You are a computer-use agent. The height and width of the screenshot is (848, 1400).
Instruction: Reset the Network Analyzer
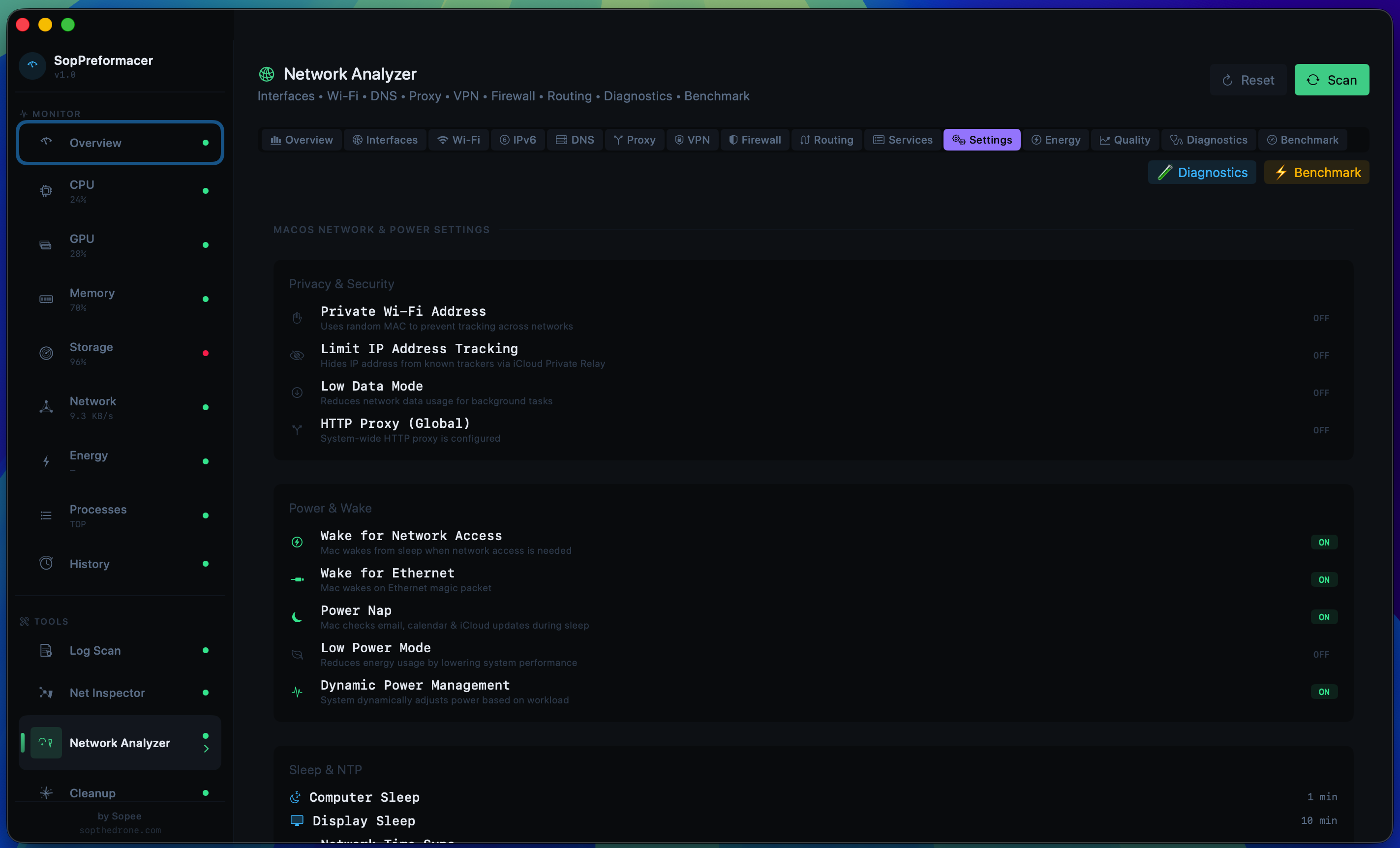coord(1248,80)
